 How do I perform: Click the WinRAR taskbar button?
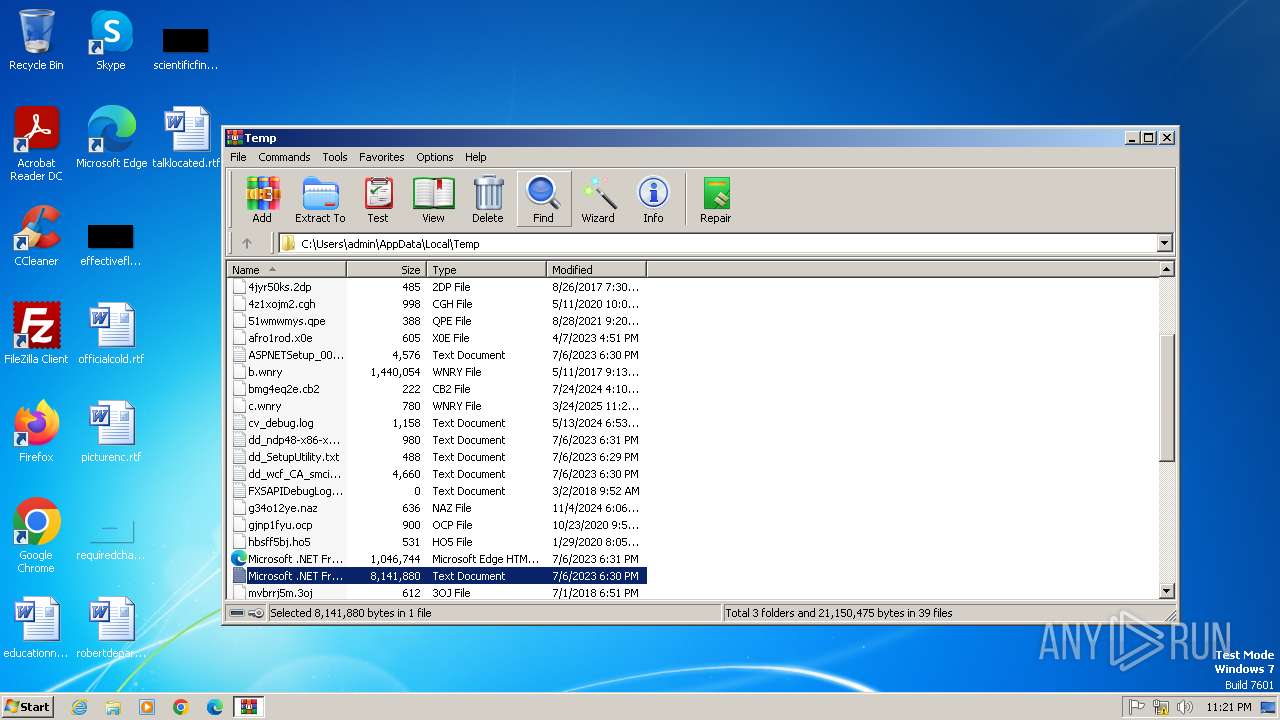click(x=249, y=707)
